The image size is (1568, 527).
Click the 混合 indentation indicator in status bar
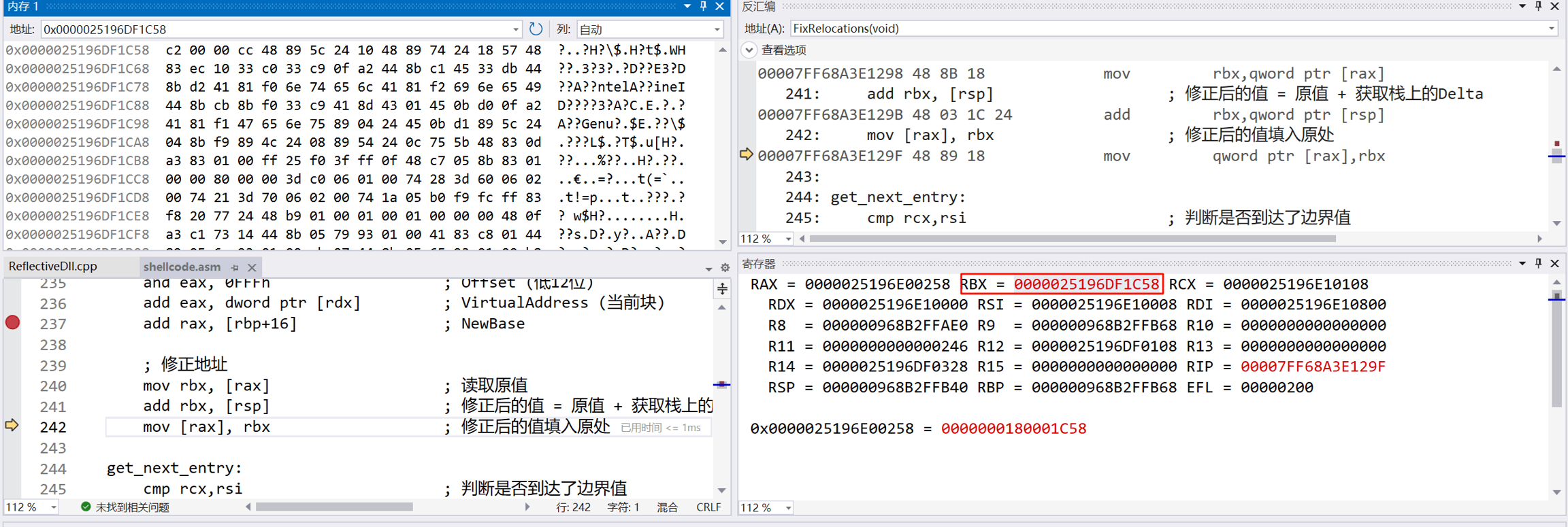click(x=667, y=507)
